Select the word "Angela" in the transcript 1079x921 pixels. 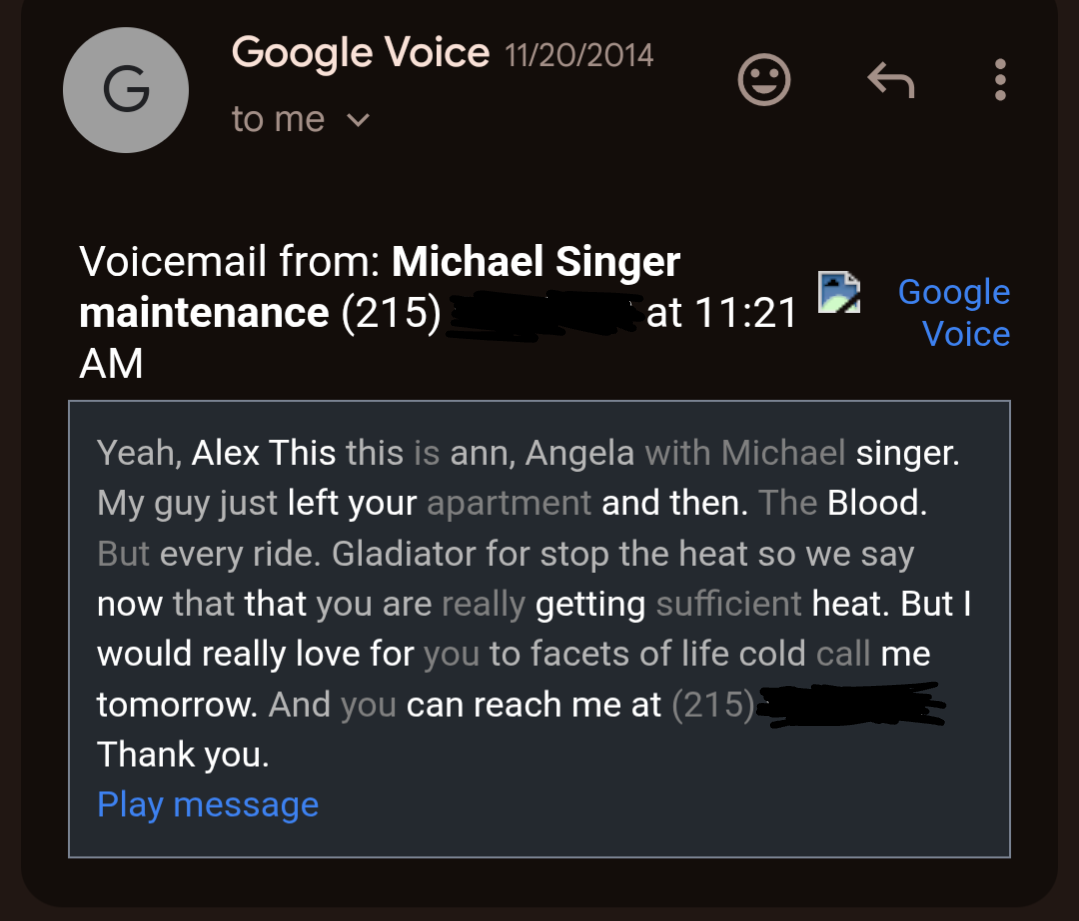coord(580,453)
